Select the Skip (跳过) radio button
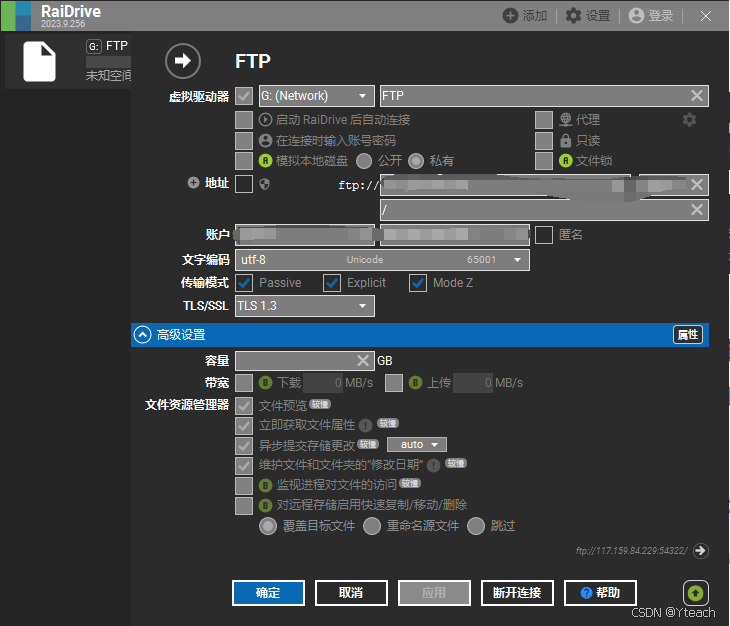 point(476,526)
